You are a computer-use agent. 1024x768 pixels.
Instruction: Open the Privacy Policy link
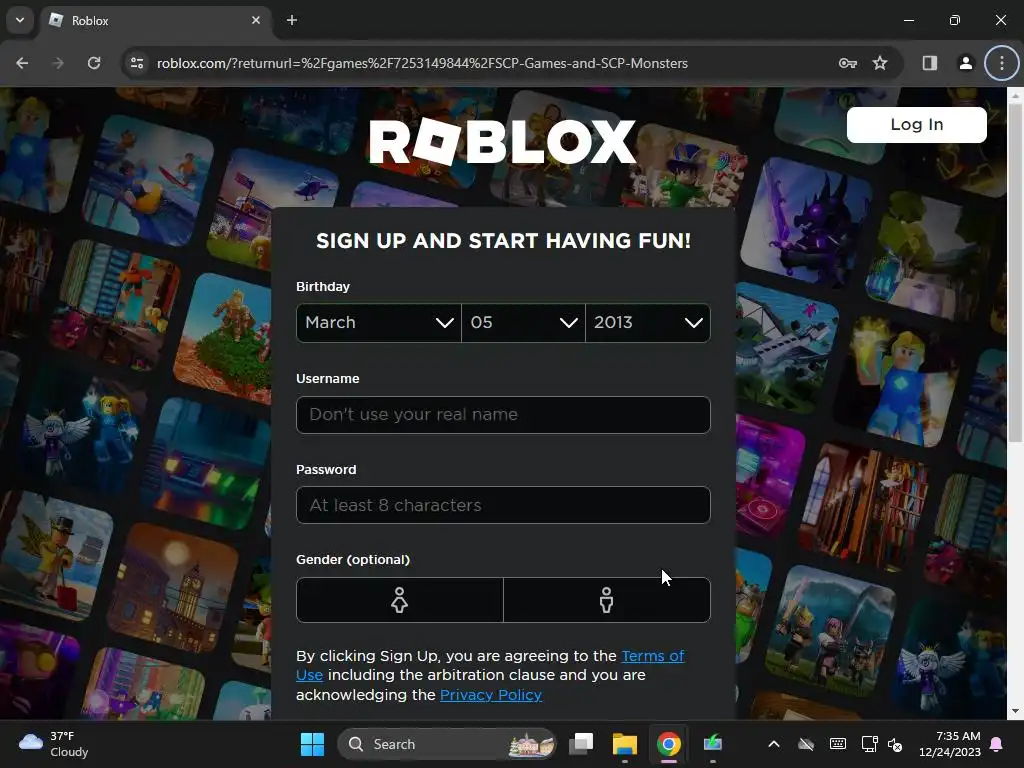tap(491, 695)
